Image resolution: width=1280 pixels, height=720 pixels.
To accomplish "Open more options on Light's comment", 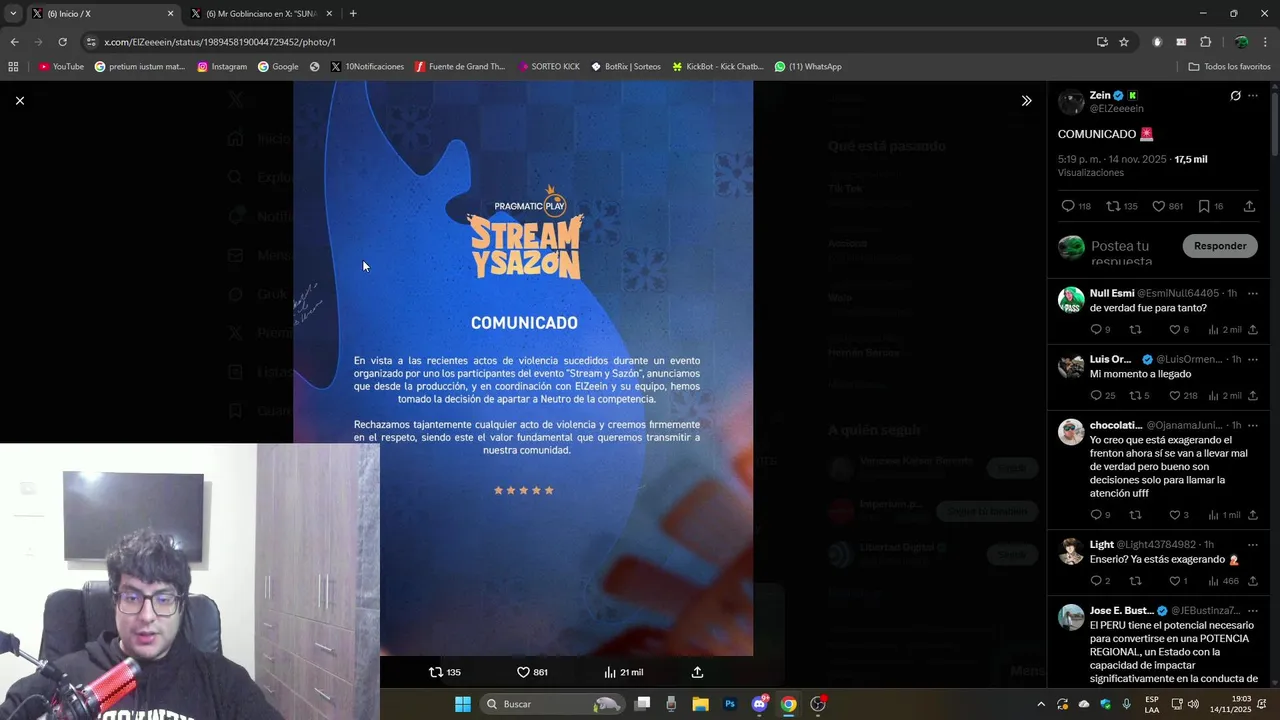I will (x=1253, y=544).
